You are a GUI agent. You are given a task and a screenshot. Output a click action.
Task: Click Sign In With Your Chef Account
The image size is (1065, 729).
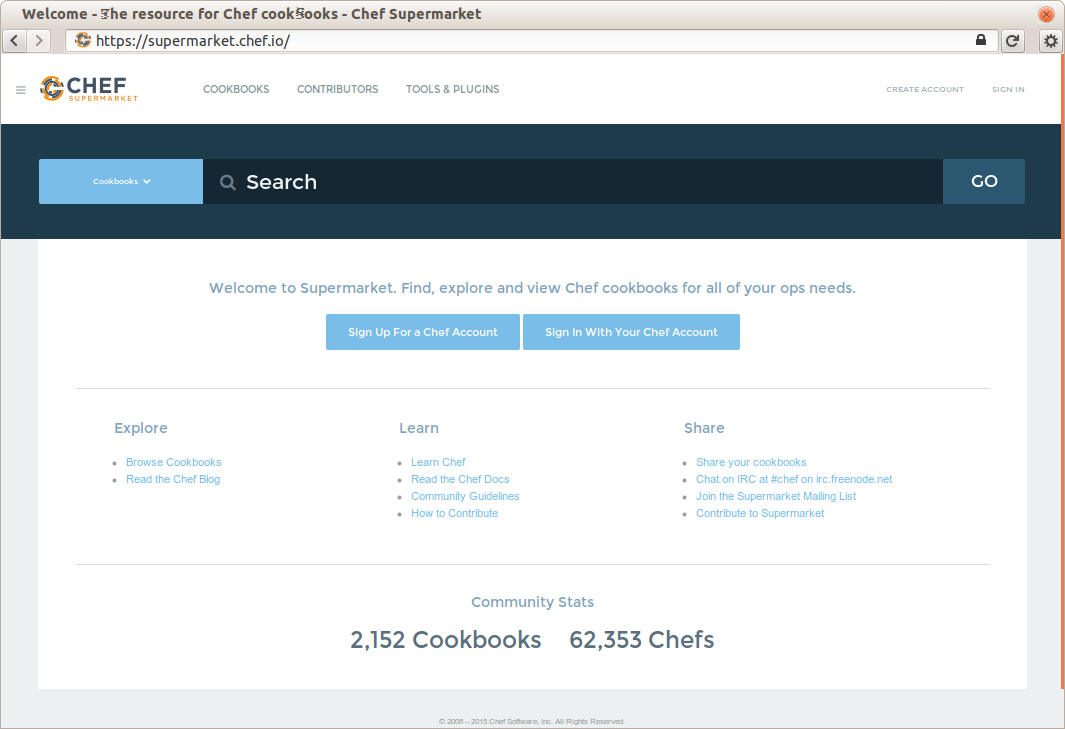631,332
